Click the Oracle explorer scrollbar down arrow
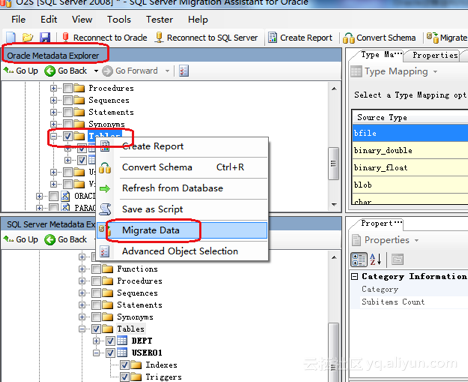468x382 pixels. (334, 204)
